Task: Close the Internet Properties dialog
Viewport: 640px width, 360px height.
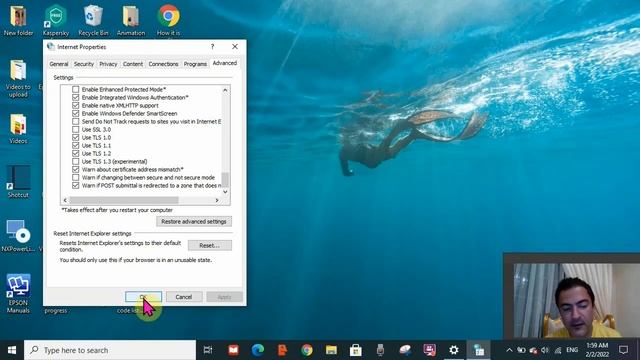Action: coord(235,47)
